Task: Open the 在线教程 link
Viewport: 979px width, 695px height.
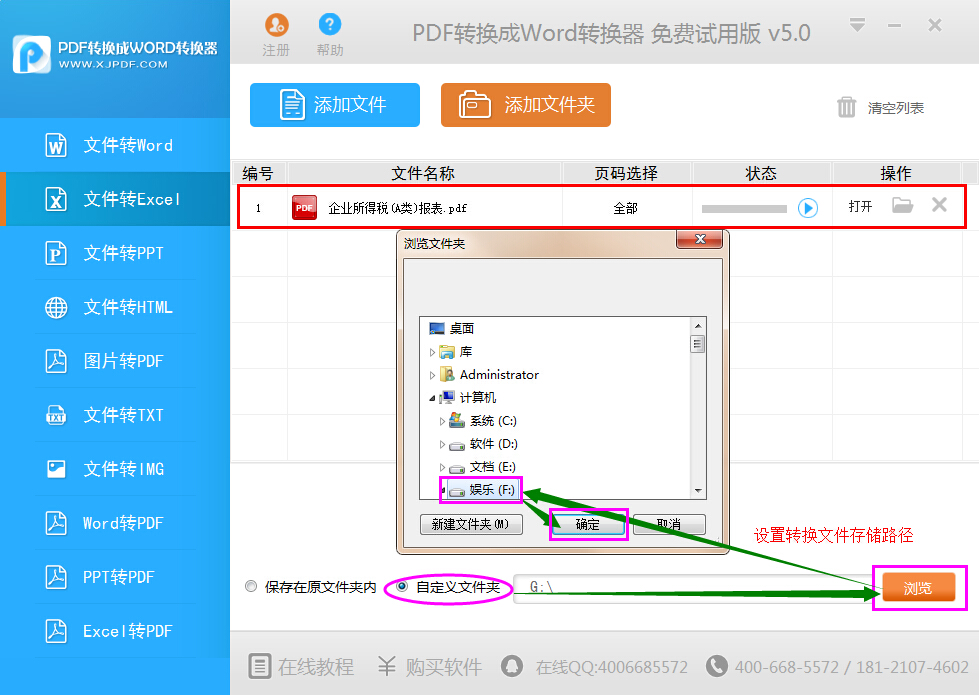Action: [x=302, y=666]
